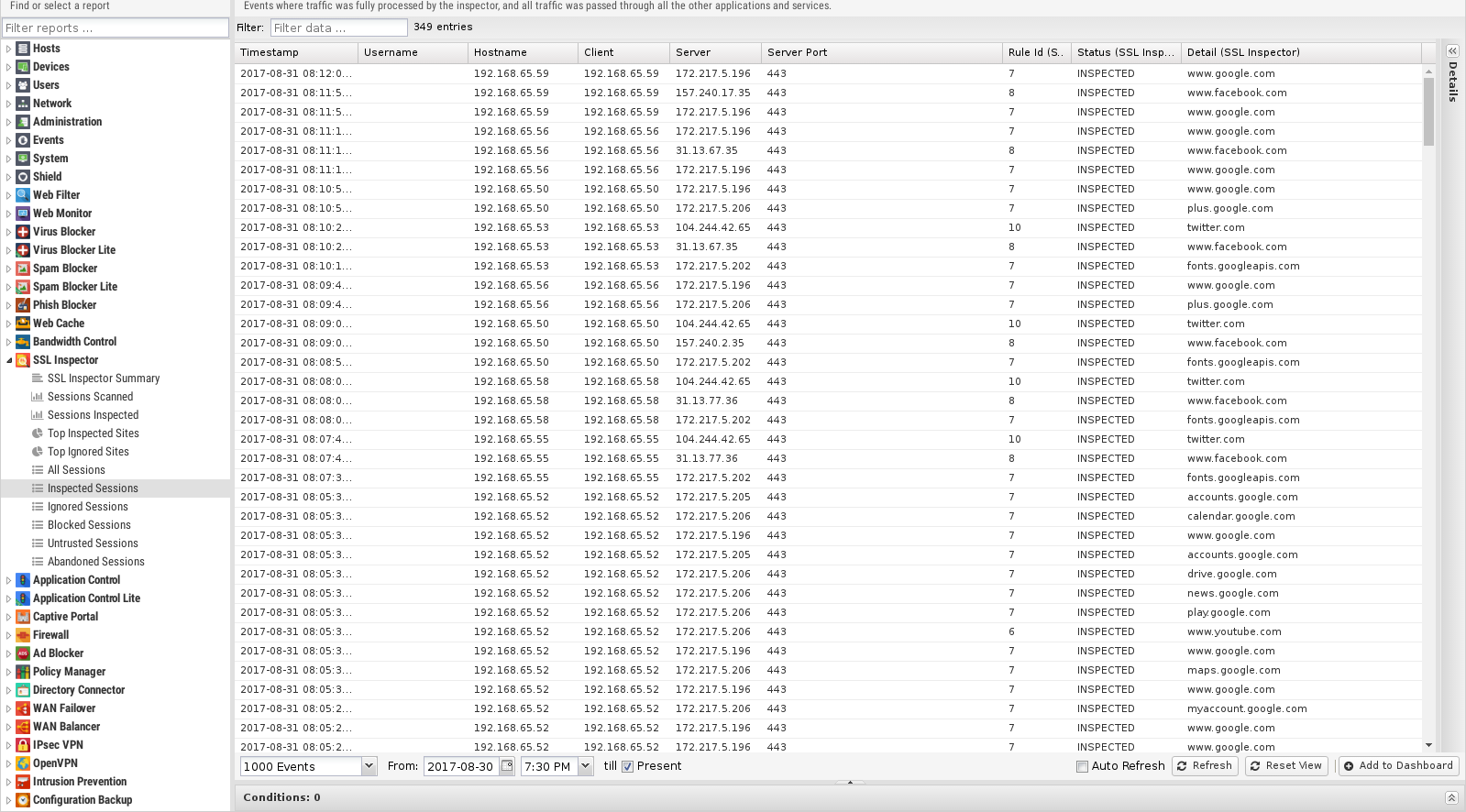Click the Ad Blocker app icon
1466x812 pixels.
click(x=23, y=653)
